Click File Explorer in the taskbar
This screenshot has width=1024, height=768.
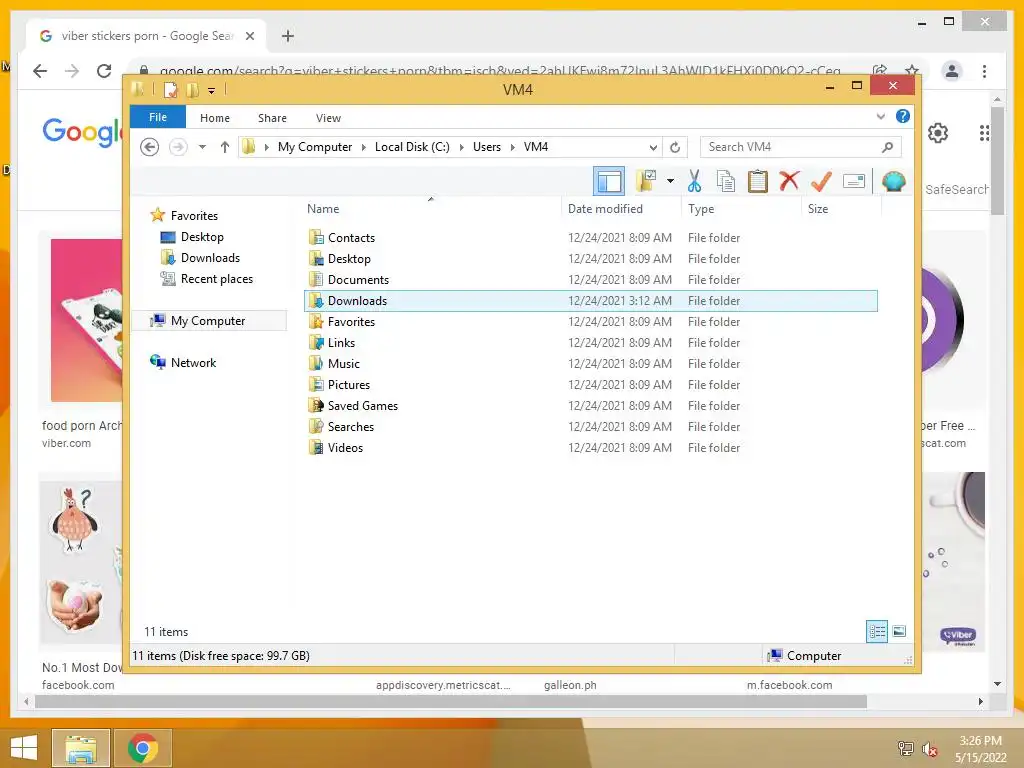(x=80, y=748)
